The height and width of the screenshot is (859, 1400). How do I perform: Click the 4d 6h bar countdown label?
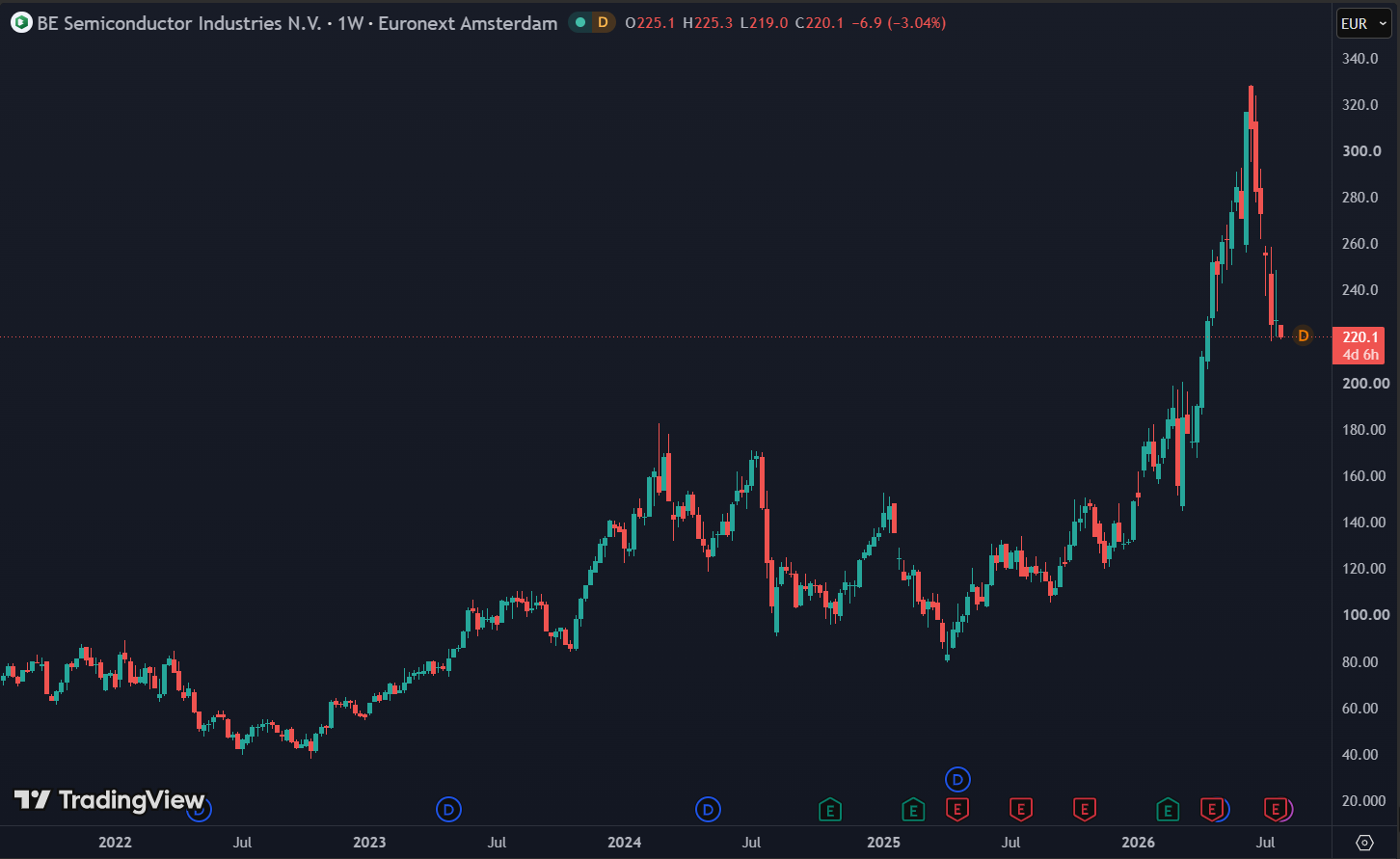1359,354
